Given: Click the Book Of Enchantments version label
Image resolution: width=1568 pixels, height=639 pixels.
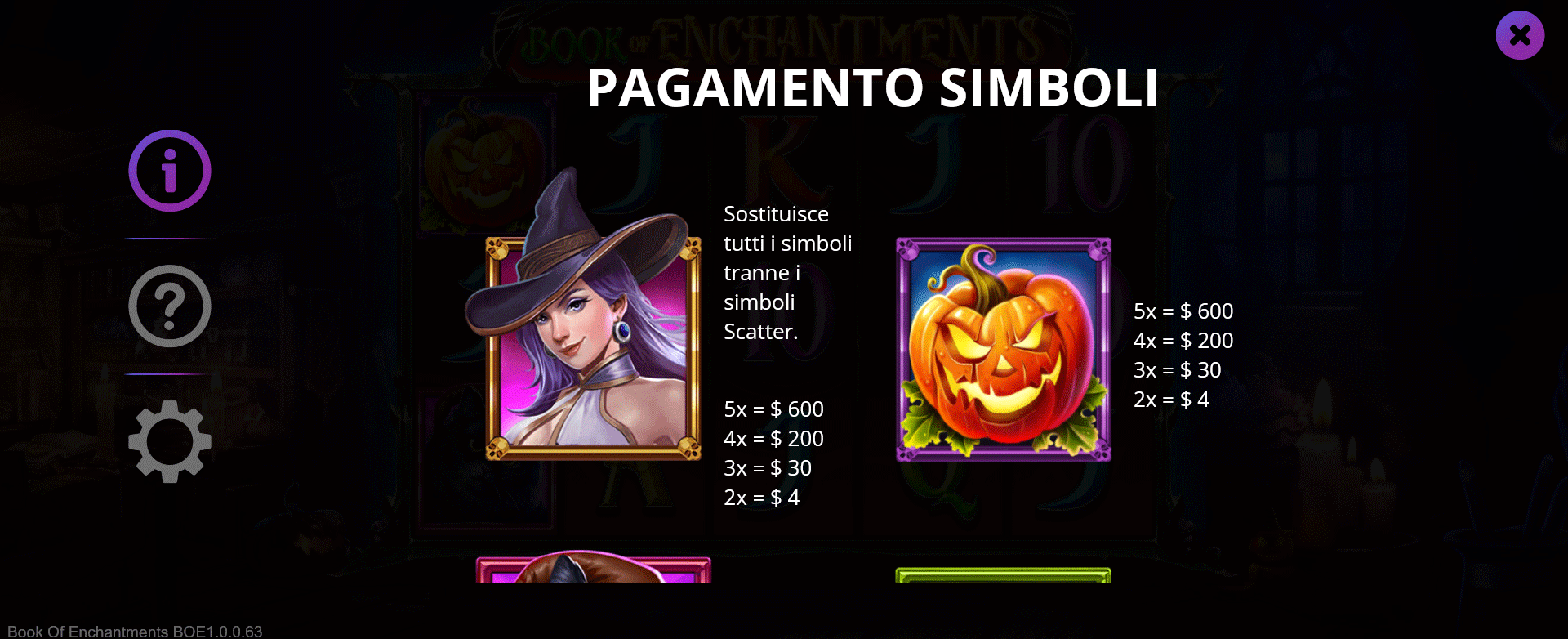Looking at the screenshot, I should 135,632.
